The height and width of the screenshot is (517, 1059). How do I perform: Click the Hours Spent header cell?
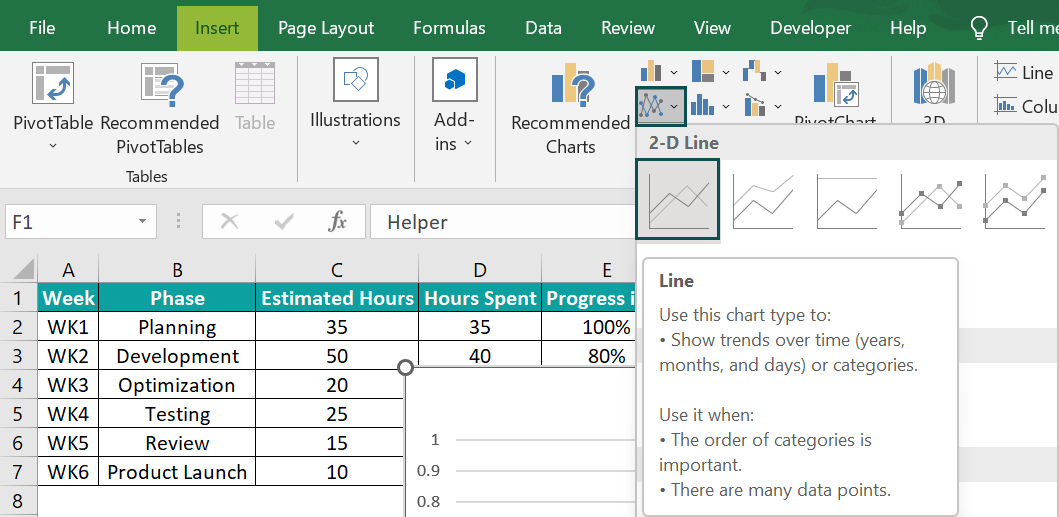tap(480, 298)
